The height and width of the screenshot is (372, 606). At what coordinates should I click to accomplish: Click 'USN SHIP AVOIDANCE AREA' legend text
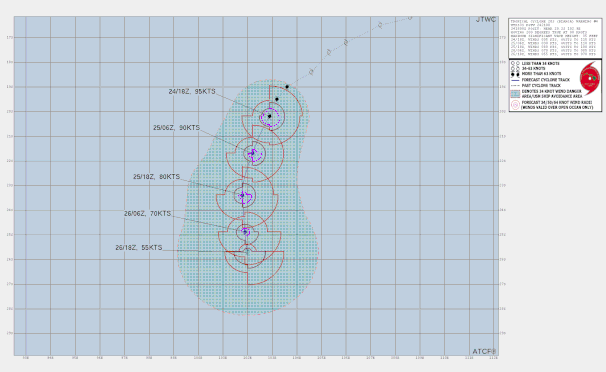557,96
